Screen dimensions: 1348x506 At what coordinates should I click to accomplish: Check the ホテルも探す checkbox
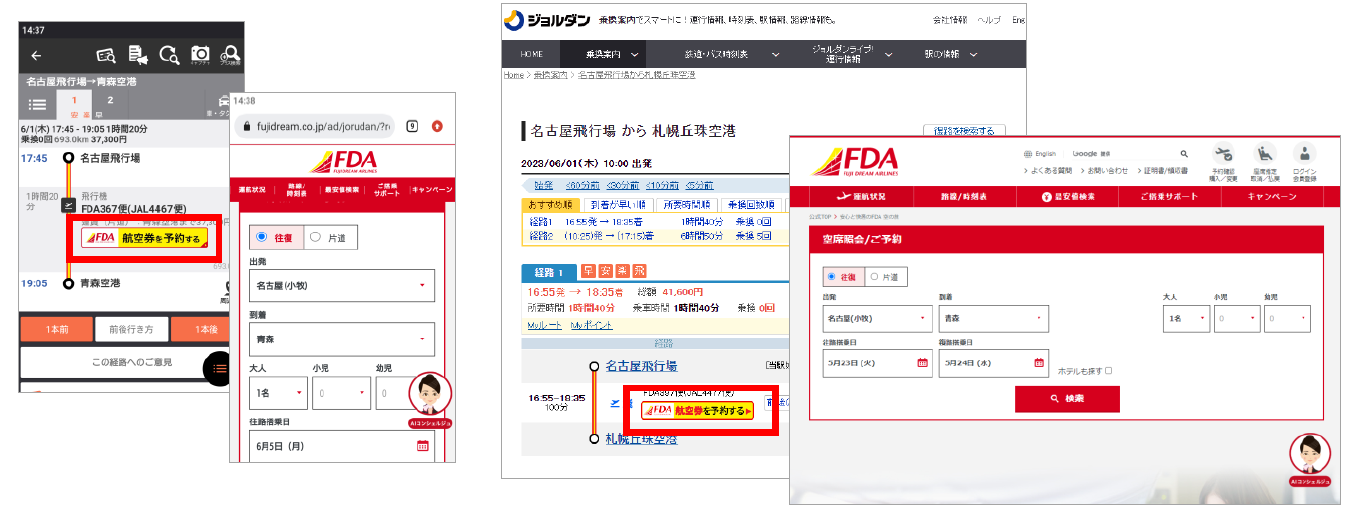pos(1108,371)
